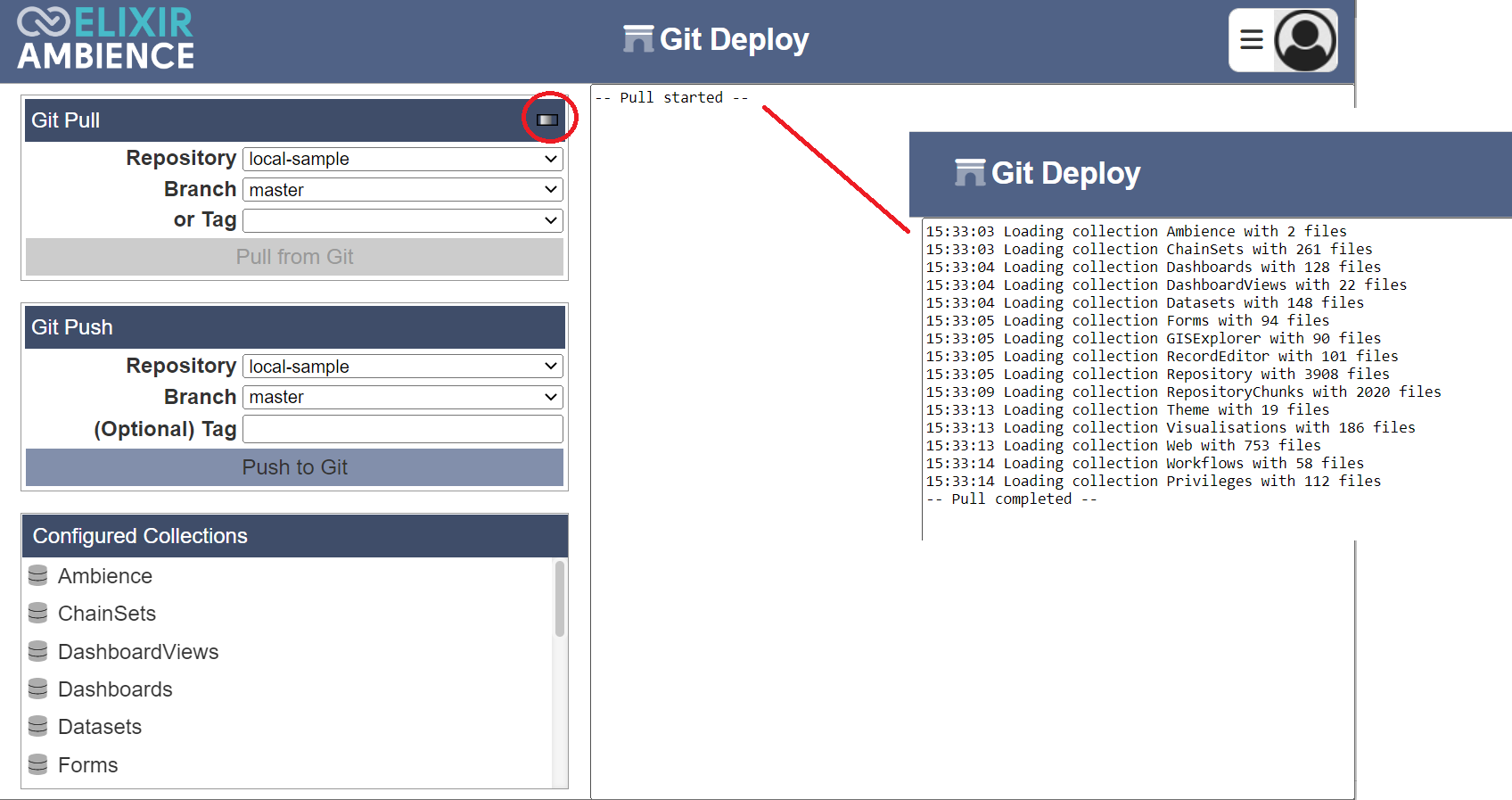Open the user profile avatar
The image size is (1512, 800).
(x=1305, y=40)
